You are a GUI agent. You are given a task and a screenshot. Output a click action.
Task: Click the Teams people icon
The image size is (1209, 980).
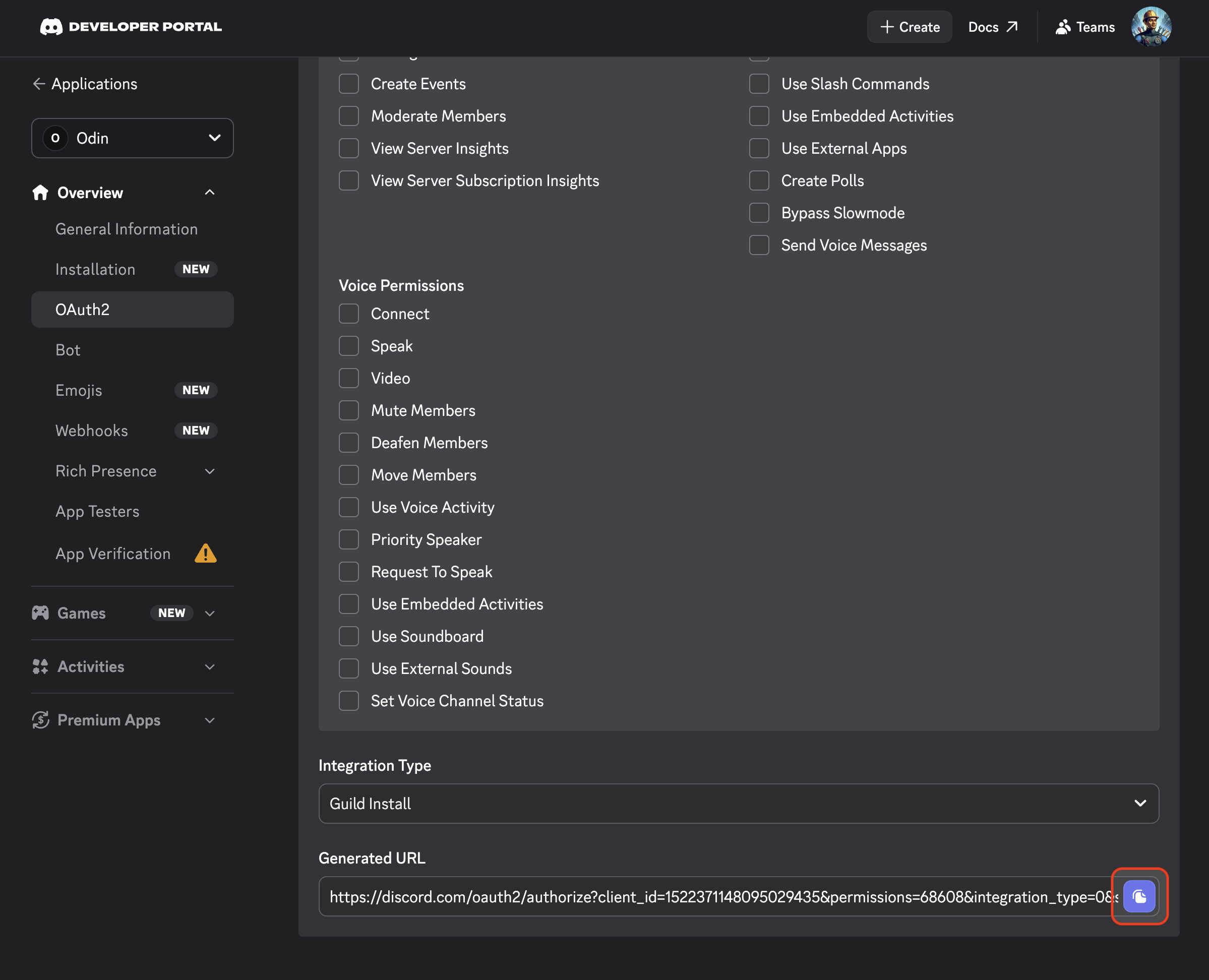pyautogui.click(x=1063, y=27)
